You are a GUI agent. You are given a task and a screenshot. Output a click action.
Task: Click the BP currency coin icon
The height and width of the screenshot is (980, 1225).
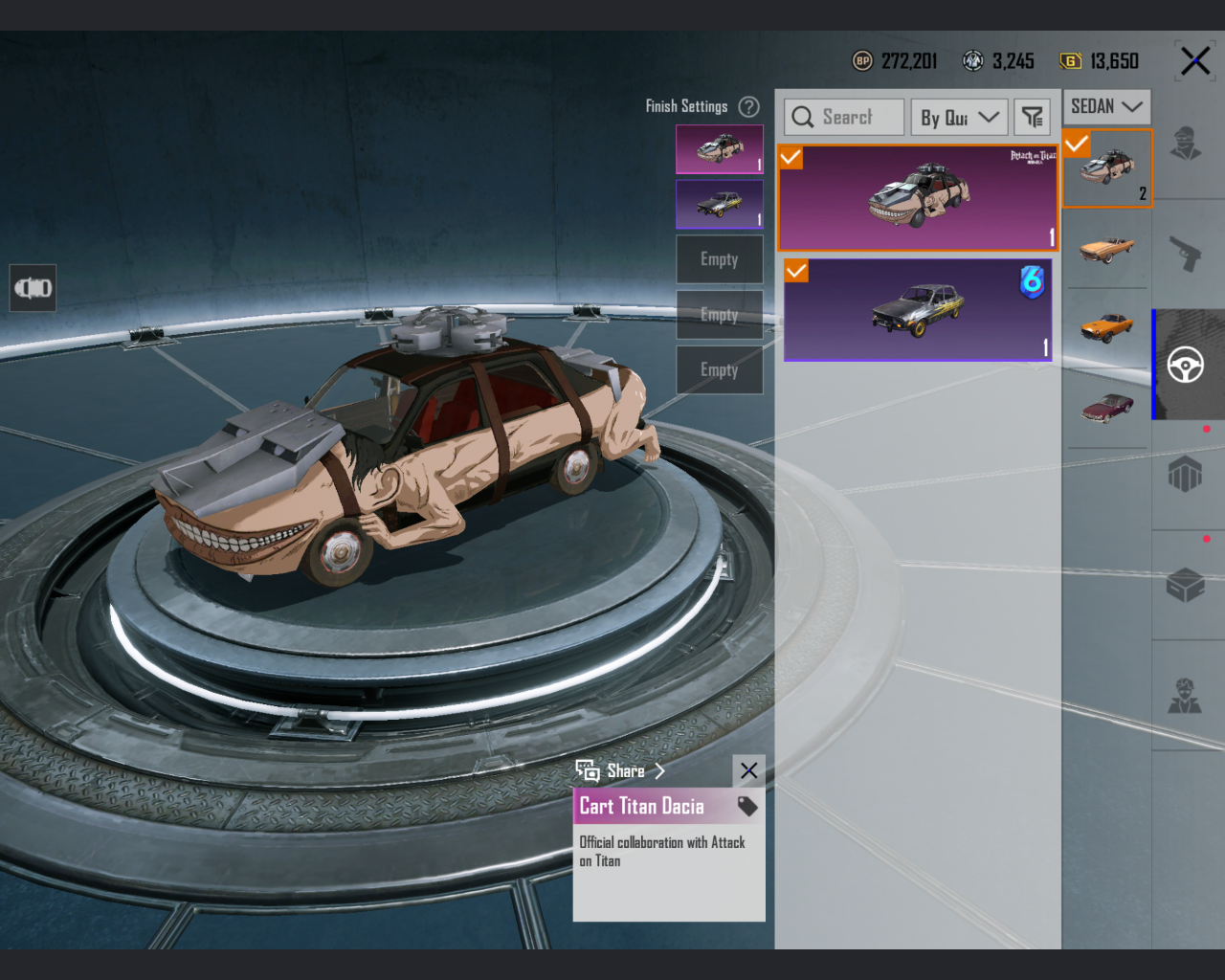862,61
